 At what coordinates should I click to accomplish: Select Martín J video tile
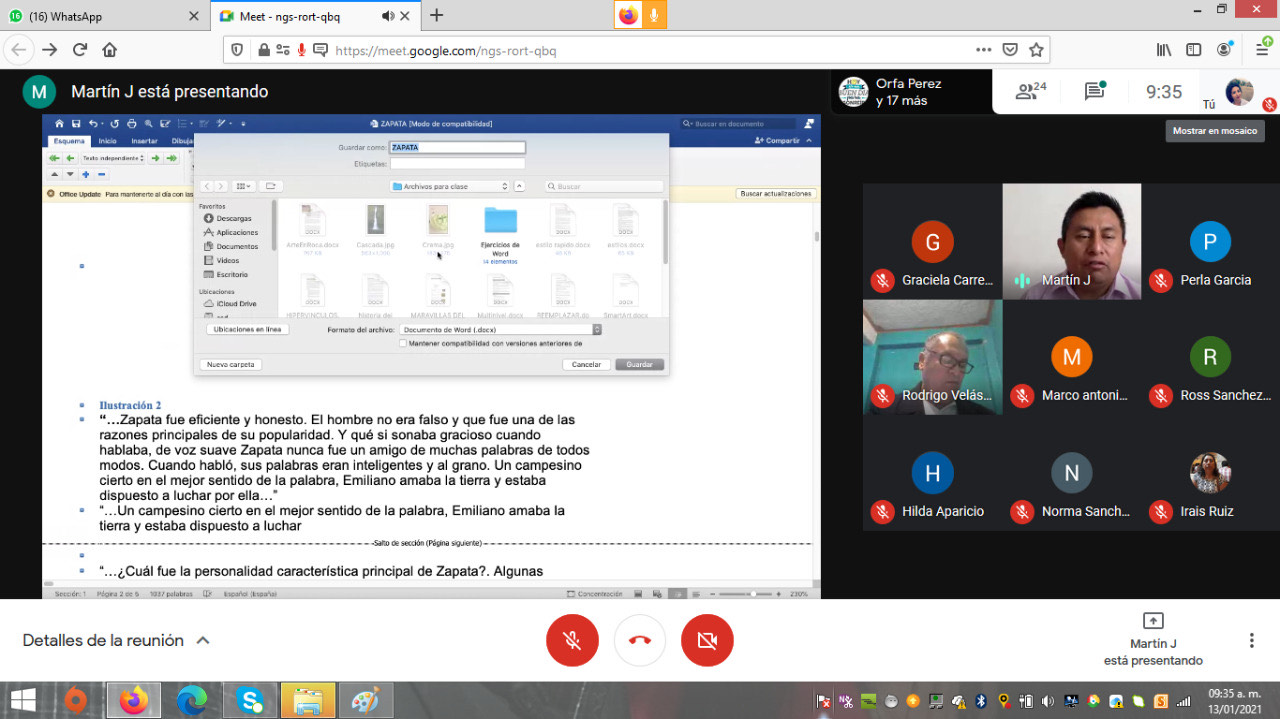tap(1071, 241)
